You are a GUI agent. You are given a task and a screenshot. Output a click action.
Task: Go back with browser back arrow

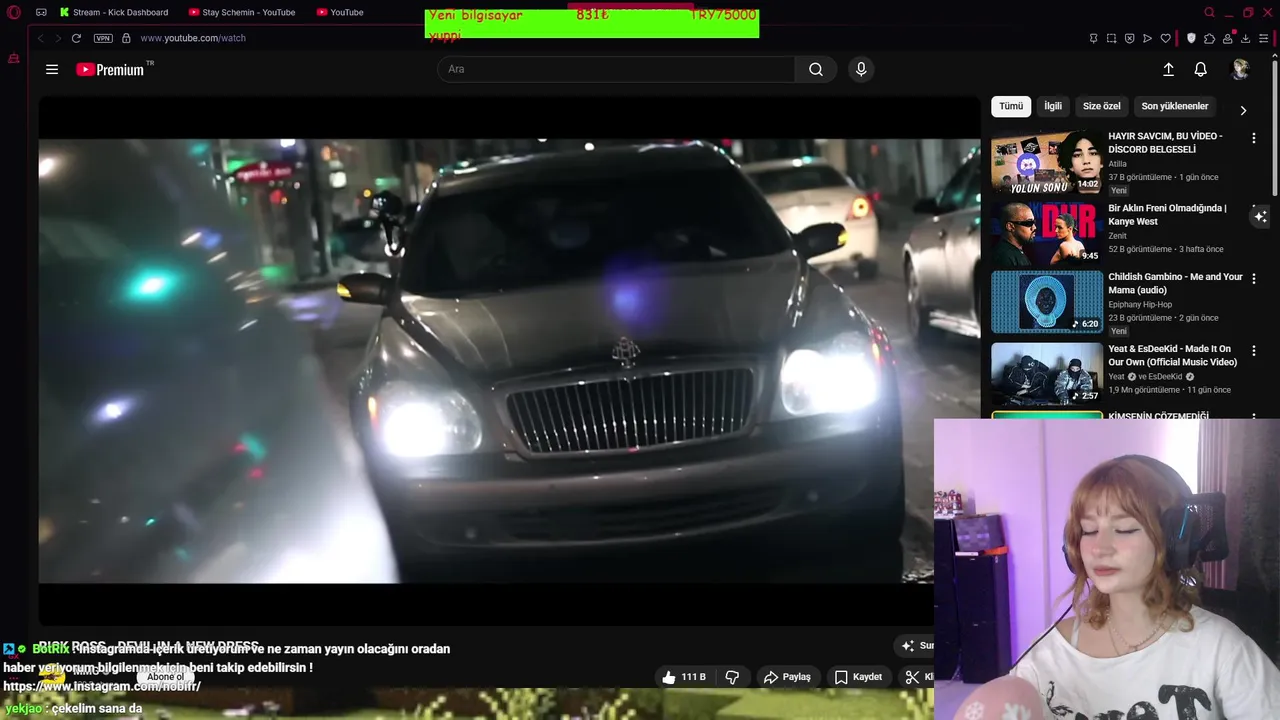click(41, 38)
